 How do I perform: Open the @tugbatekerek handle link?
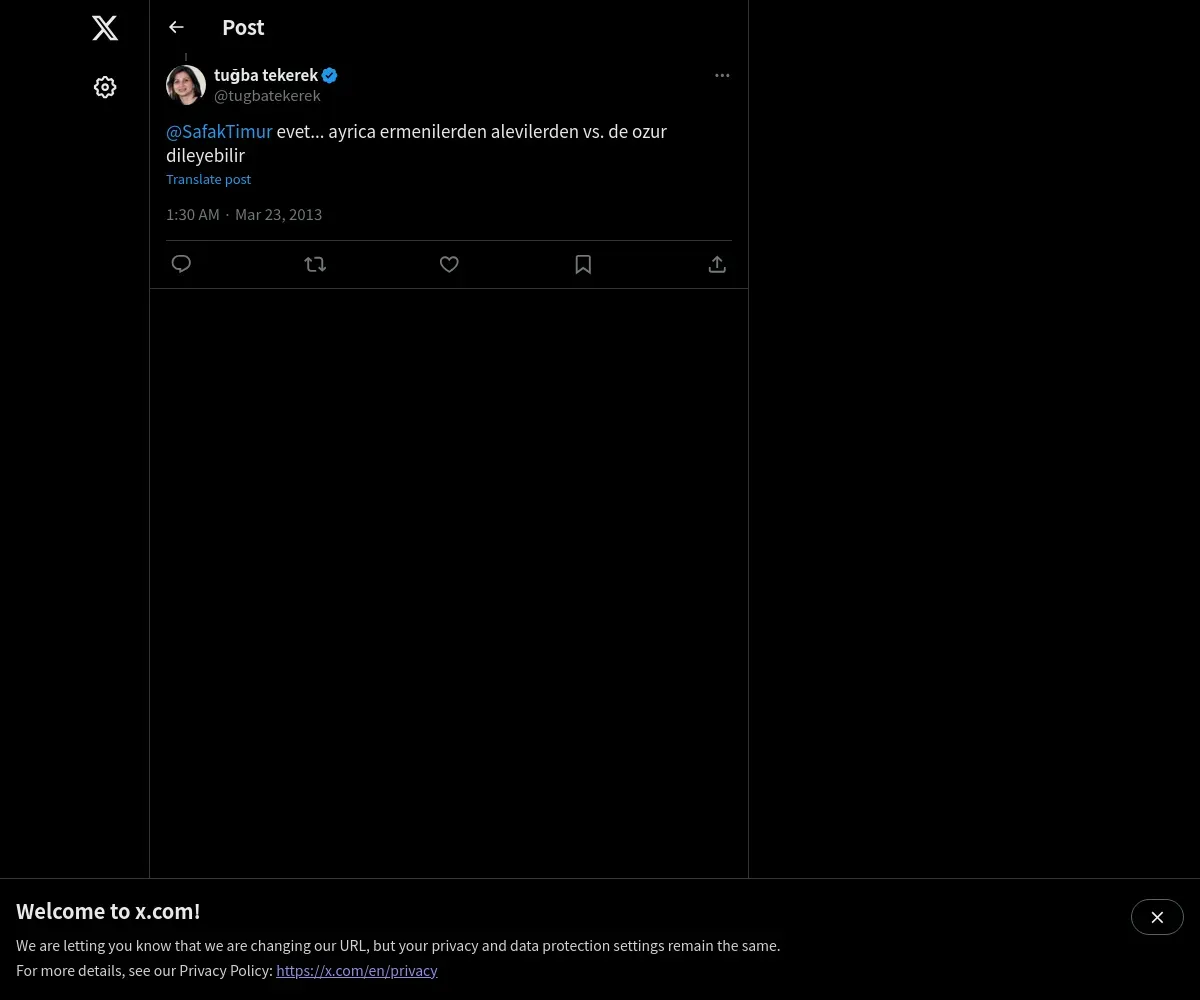click(267, 96)
